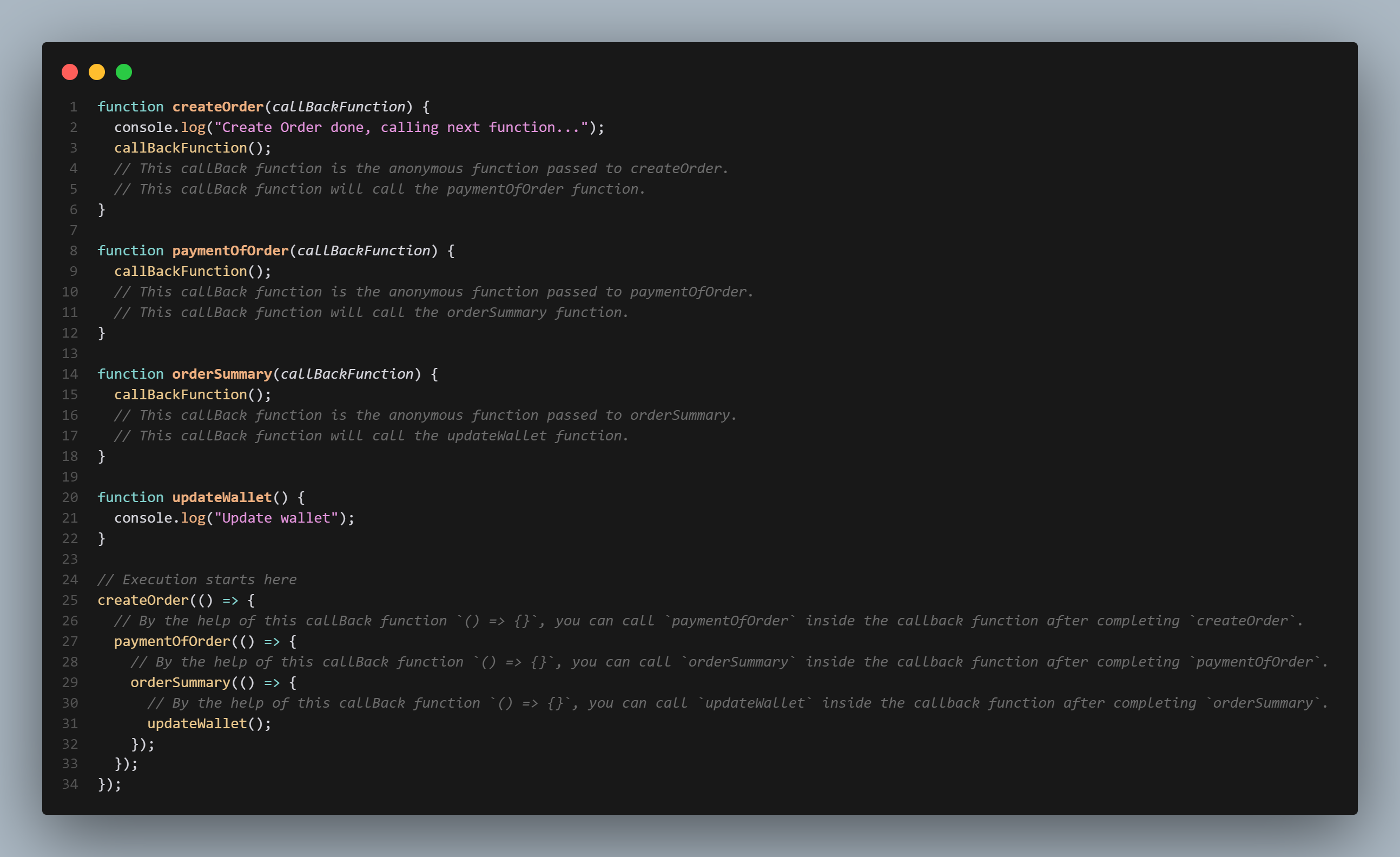Click line number 20 in the gutter
This screenshot has height=857, width=1400.
click(x=70, y=497)
